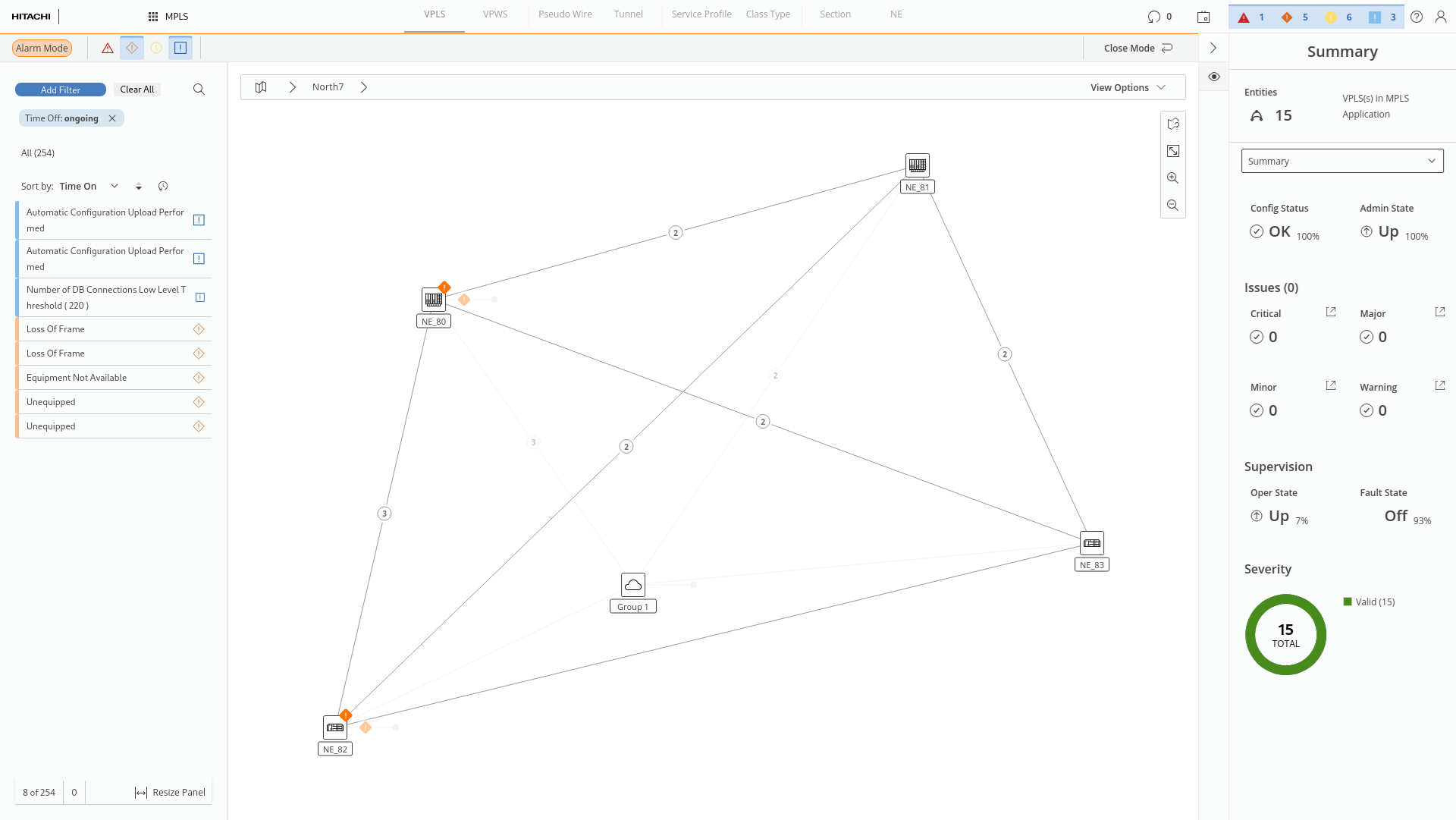Click the Valid green legend swatch
Screen dimensions: 1456x820
coord(1348,602)
